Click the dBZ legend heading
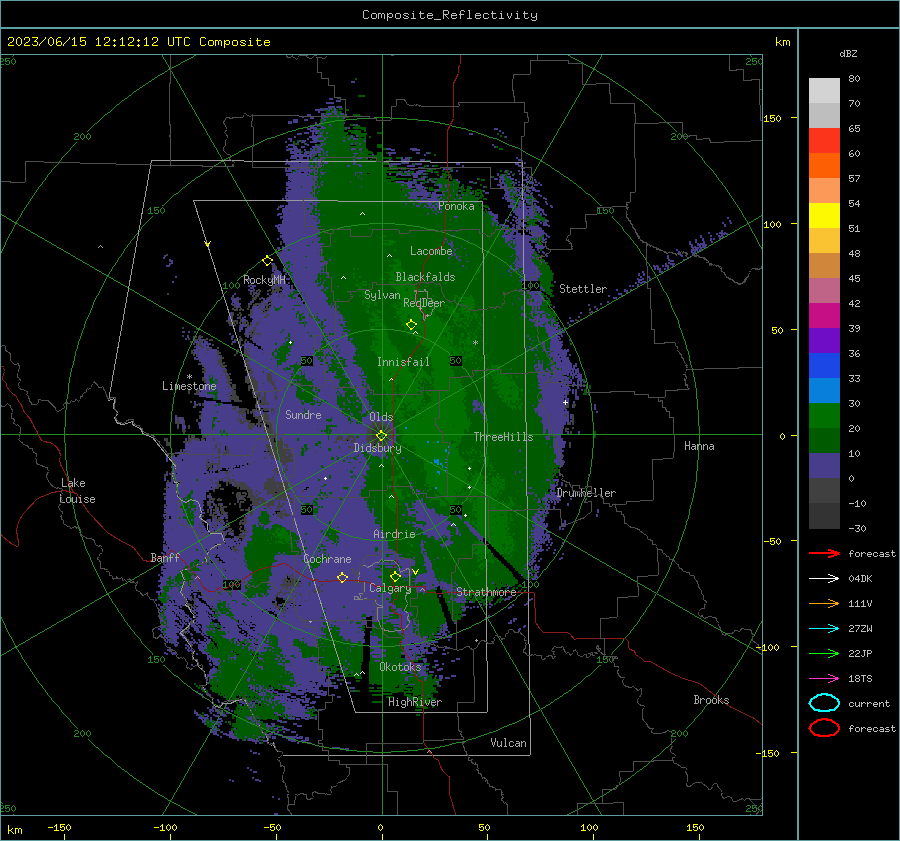This screenshot has width=900, height=841. pos(848,53)
